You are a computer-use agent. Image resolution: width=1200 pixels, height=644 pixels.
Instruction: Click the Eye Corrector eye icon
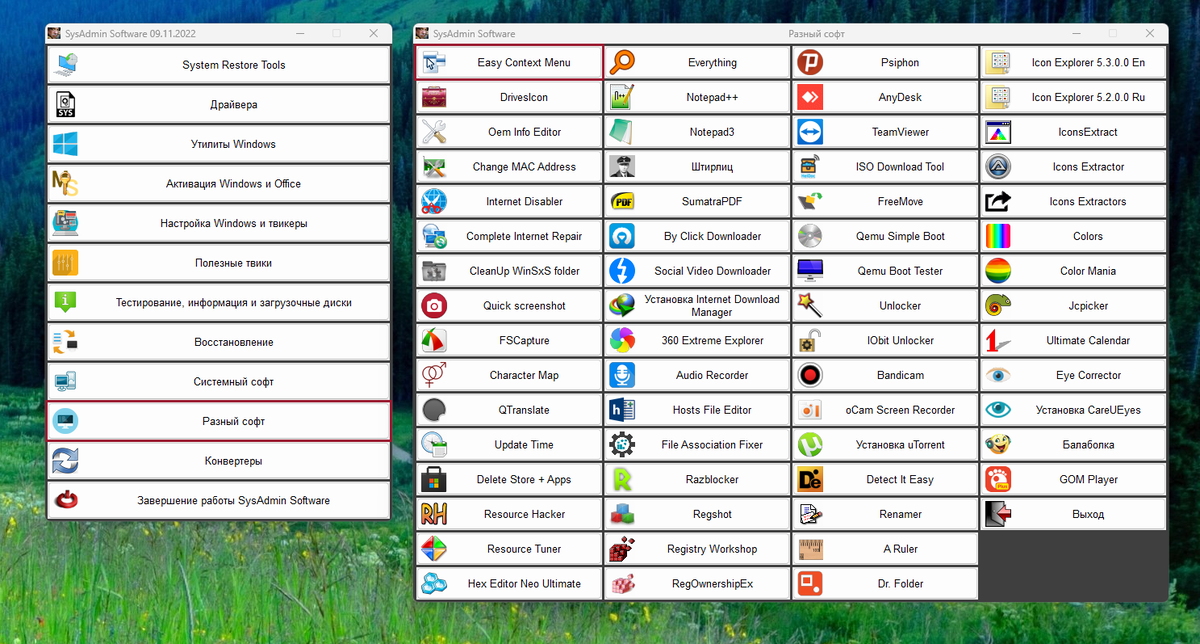tap(998, 375)
